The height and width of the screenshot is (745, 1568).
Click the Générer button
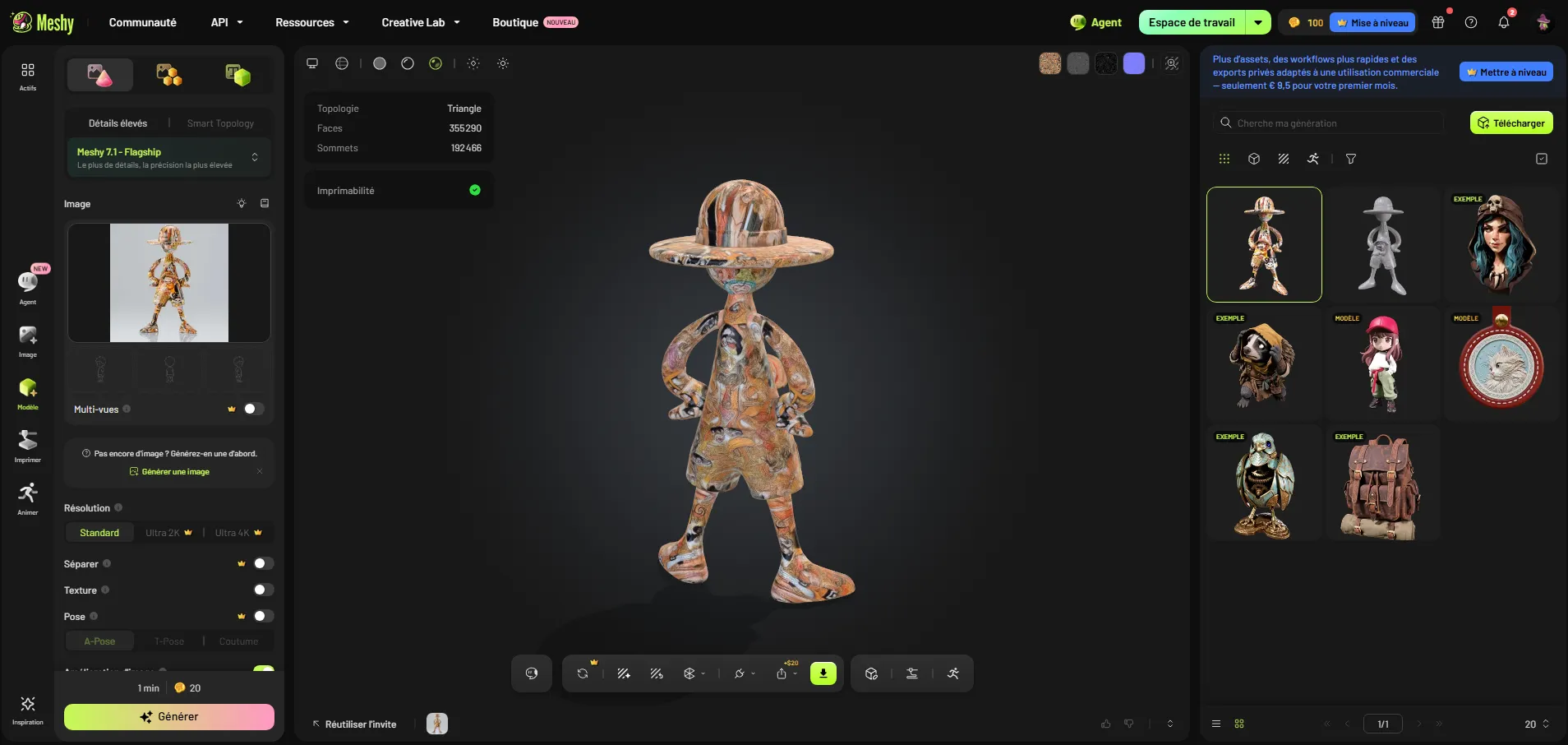pyautogui.click(x=169, y=716)
